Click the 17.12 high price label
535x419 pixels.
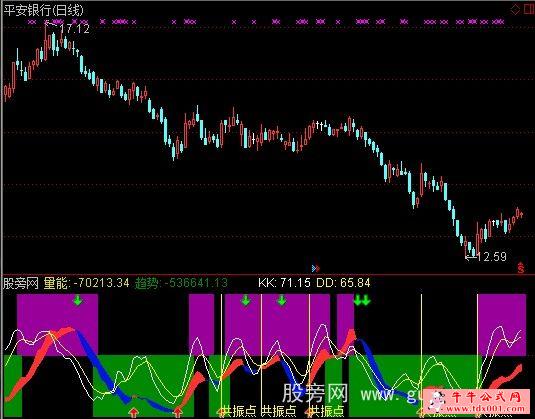tap(75, 29)
